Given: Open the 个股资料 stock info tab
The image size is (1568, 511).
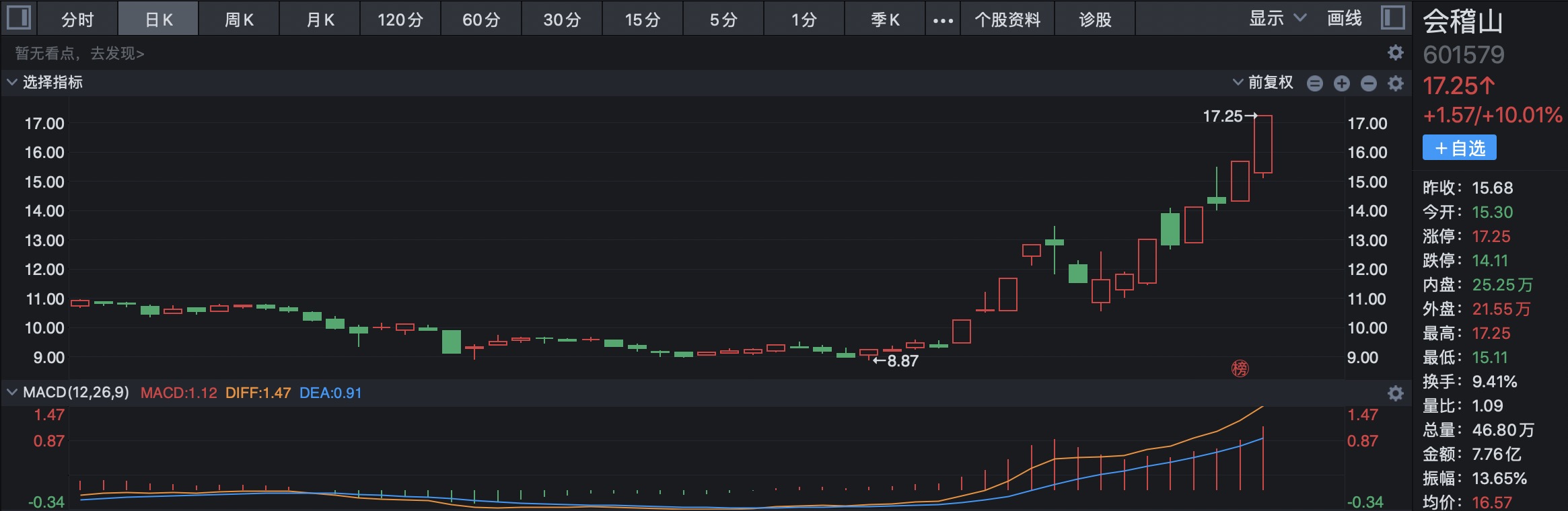Looking at the screenshot, I should (1007, 19).
